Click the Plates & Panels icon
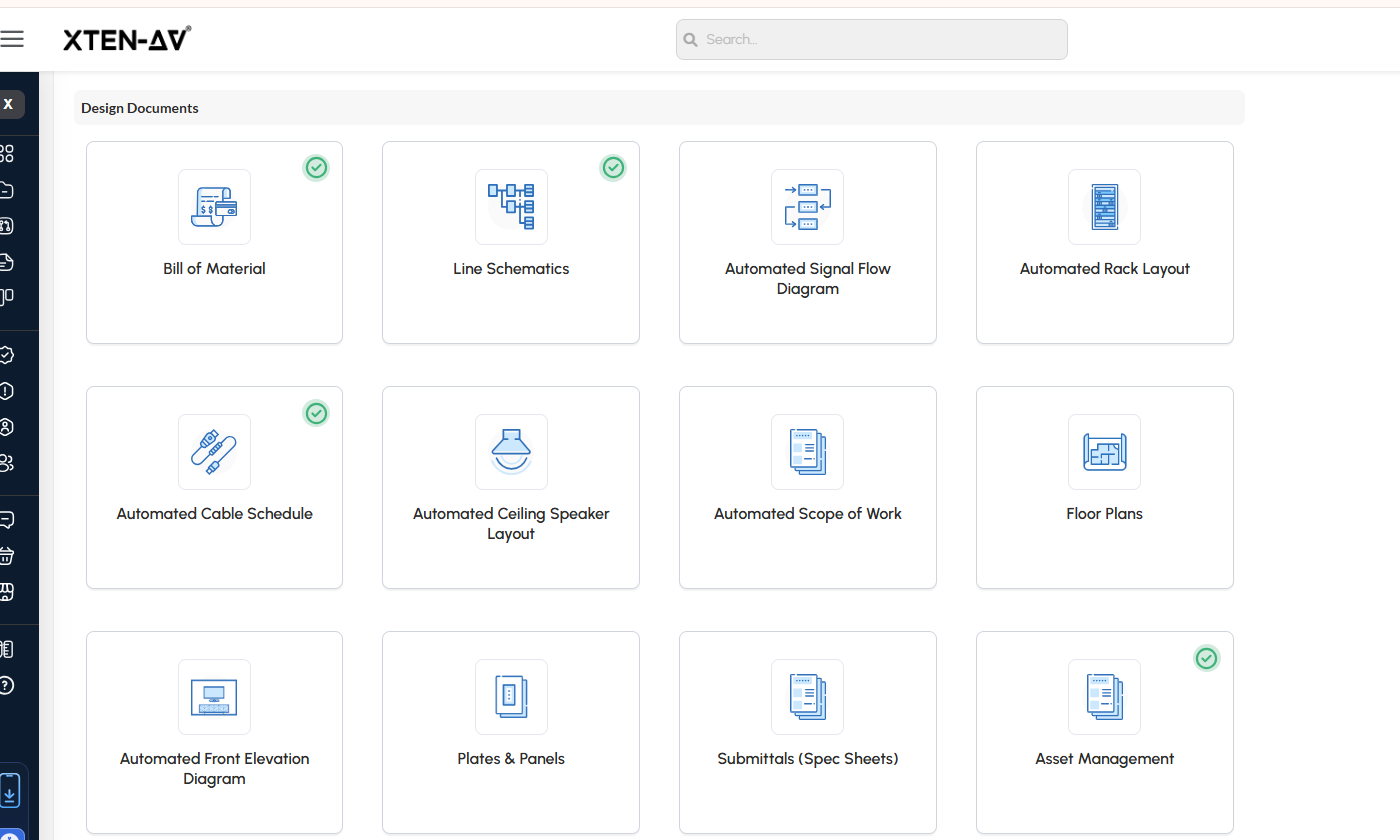The height and width of the screenshot is (840, 1400). pos(511,697)
